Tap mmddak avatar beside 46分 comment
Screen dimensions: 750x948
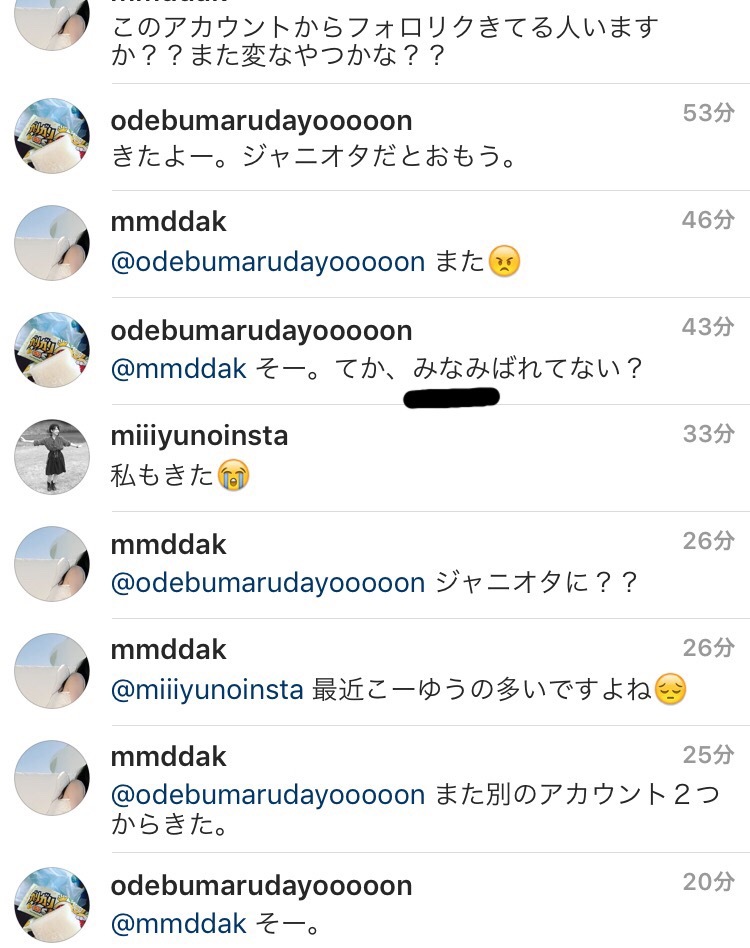(52, 242)
